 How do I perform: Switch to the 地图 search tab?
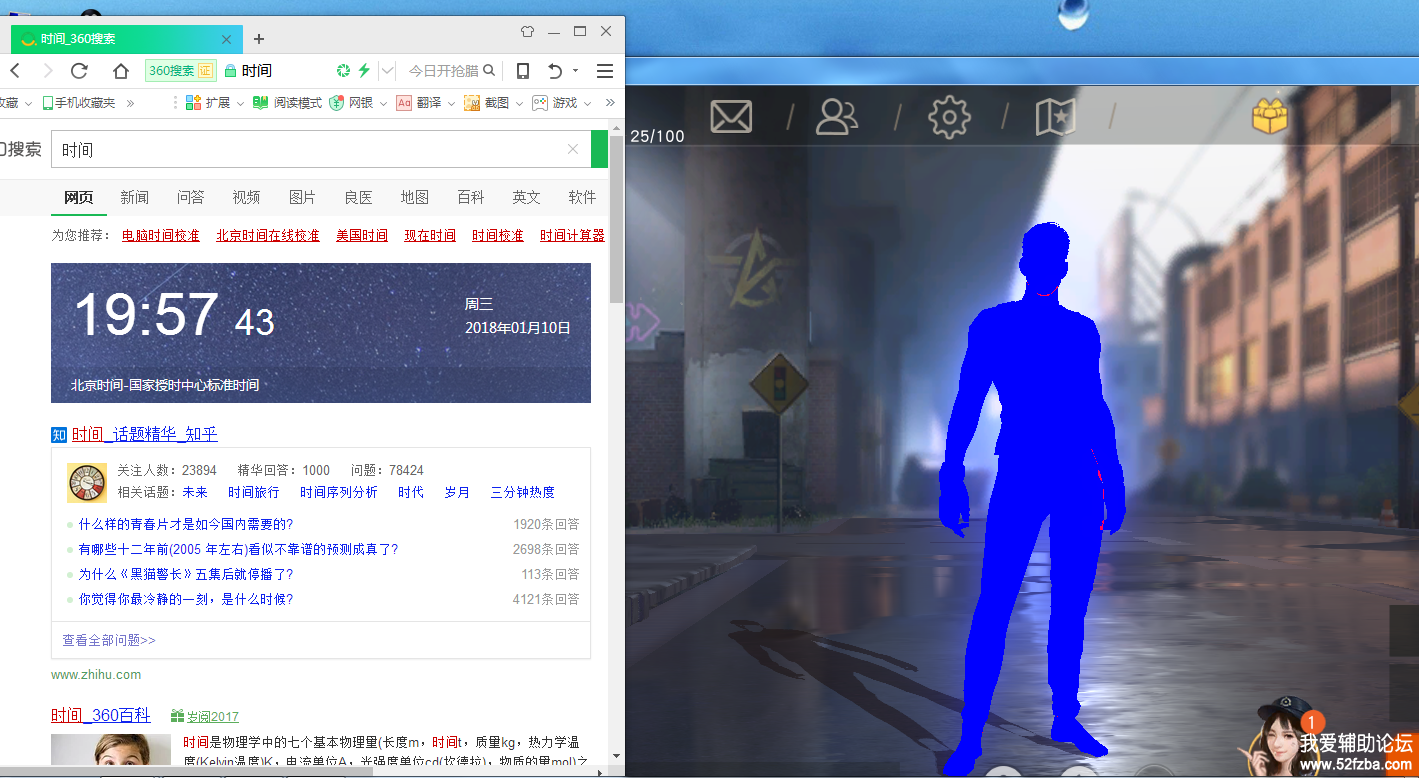(414, 197)
